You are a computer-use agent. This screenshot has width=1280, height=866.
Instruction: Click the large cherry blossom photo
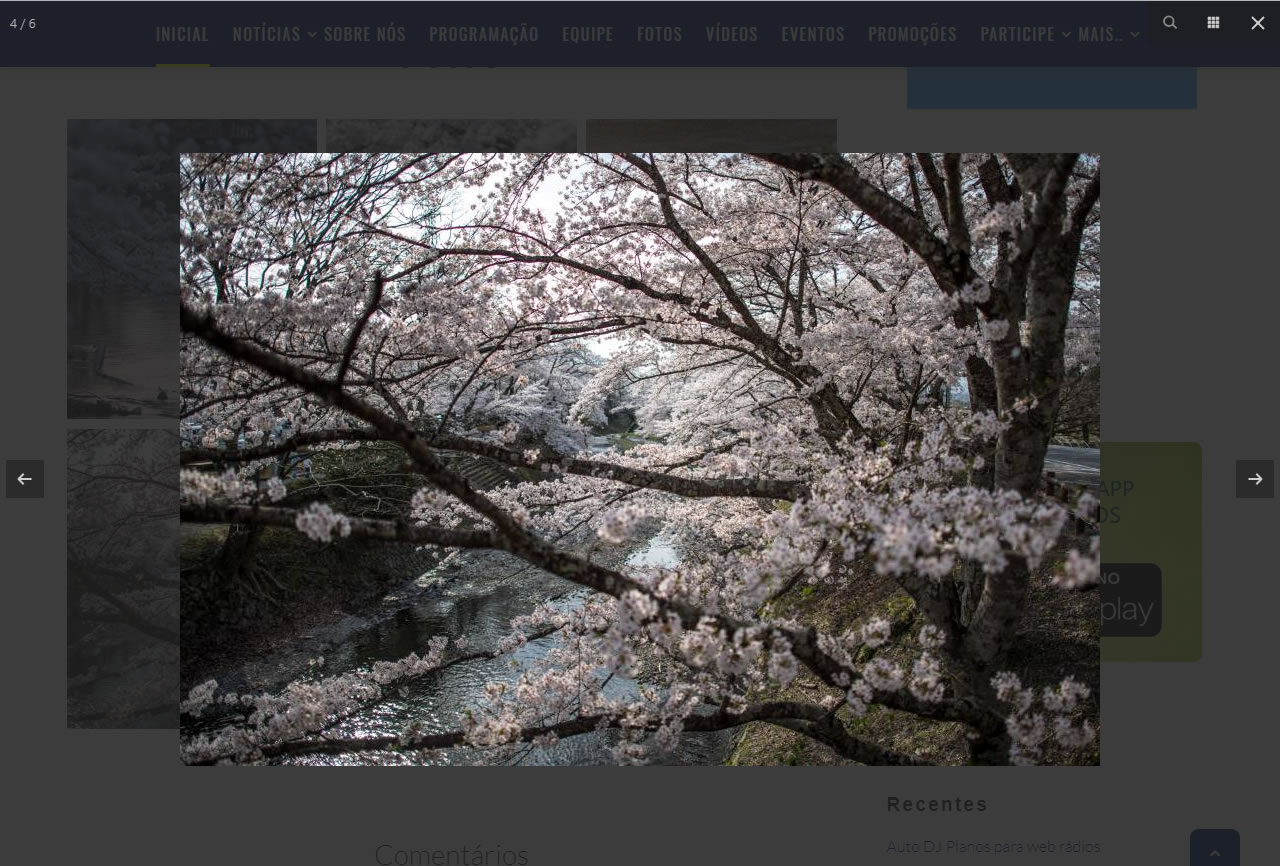pos(640,459)
